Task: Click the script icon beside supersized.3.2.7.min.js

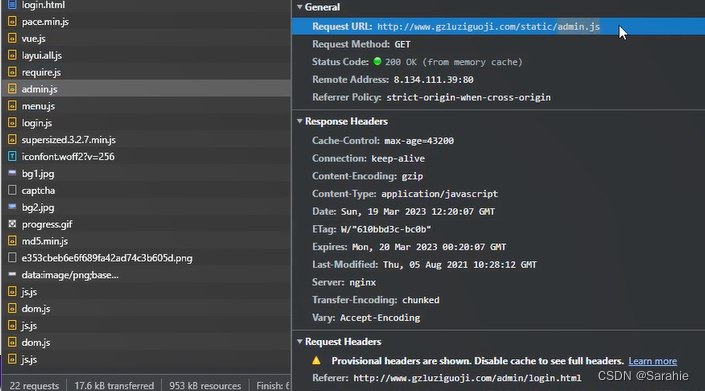Action: 12,139
